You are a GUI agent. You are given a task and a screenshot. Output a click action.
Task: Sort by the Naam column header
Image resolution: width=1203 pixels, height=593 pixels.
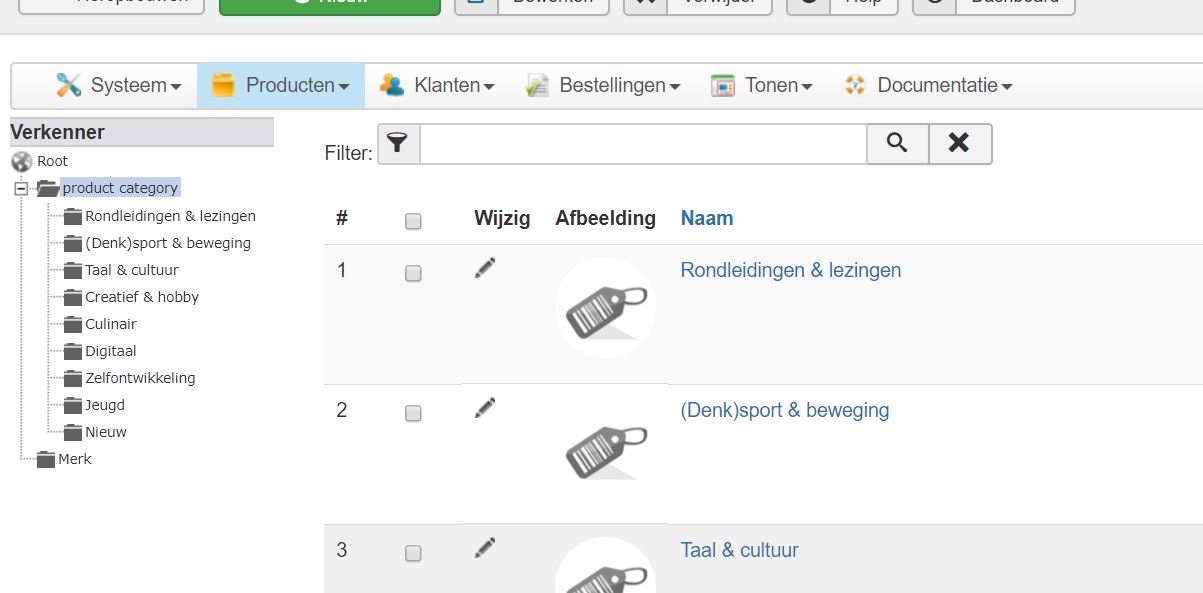pyautogui.click(x=707, y=218)
